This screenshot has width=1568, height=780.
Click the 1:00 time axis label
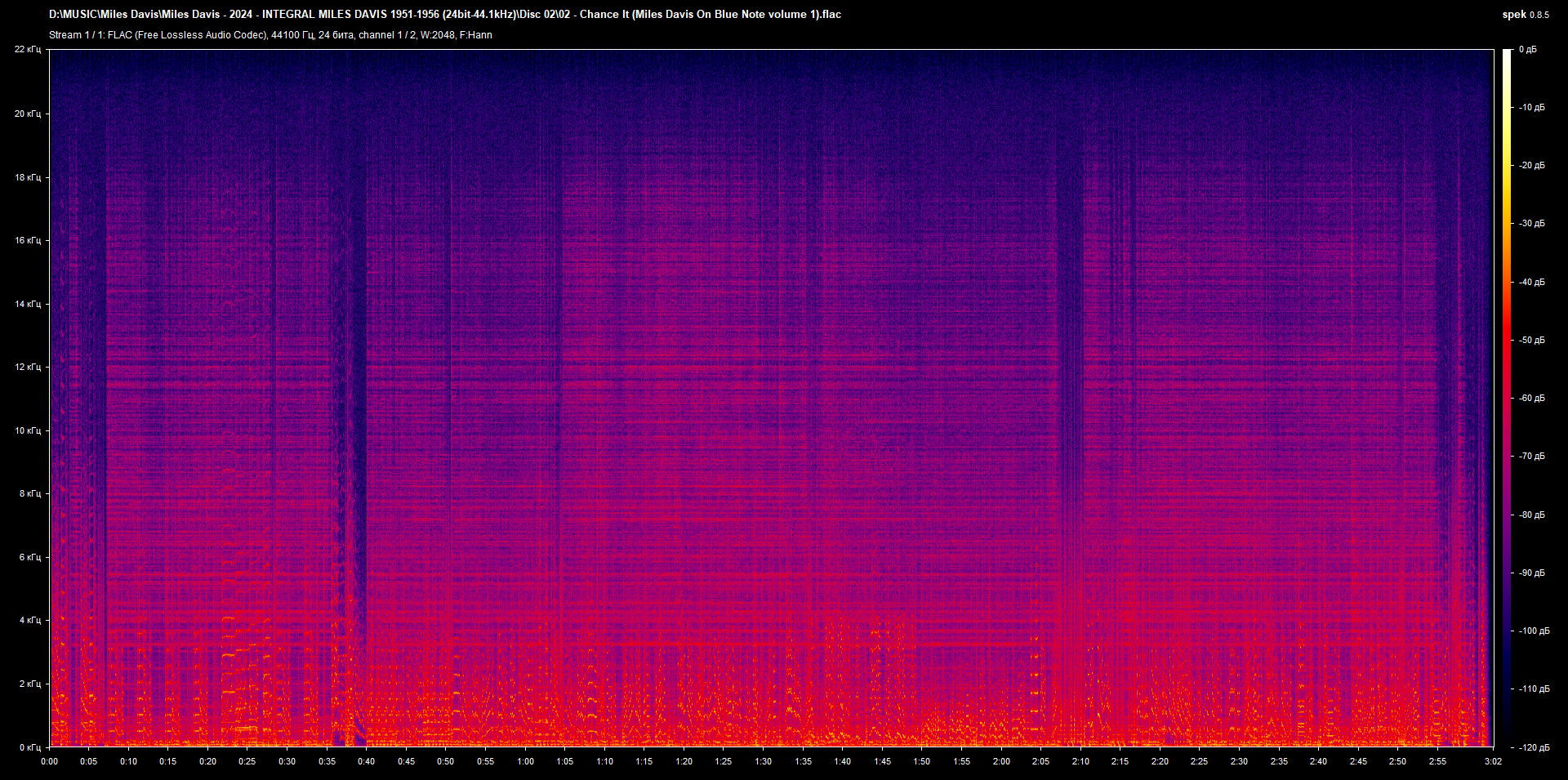[x=526, y=761]
